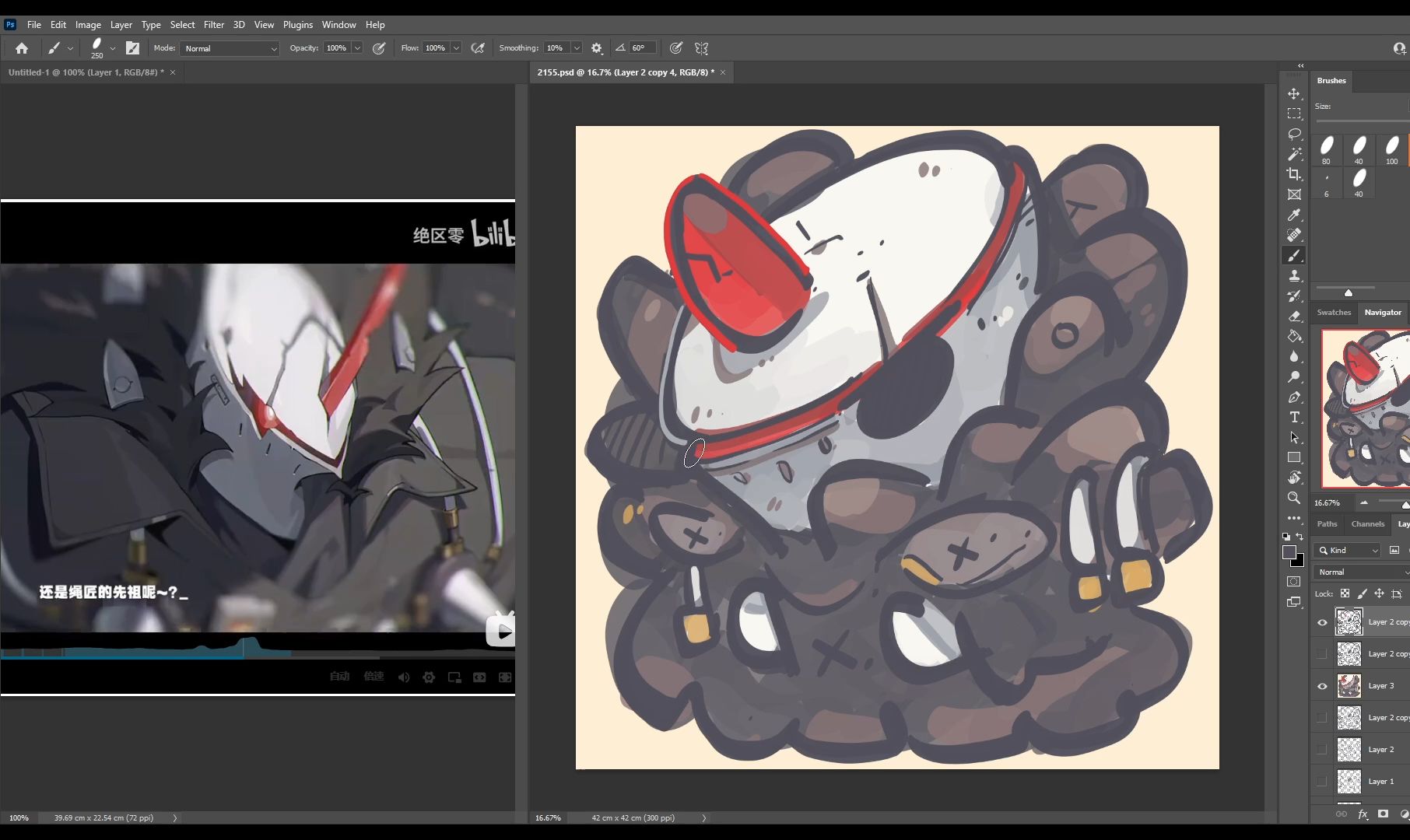This screenshot has height=840, width=1410.
Task: Open the Smoothing value dropdown
Action: coord(577,48)
